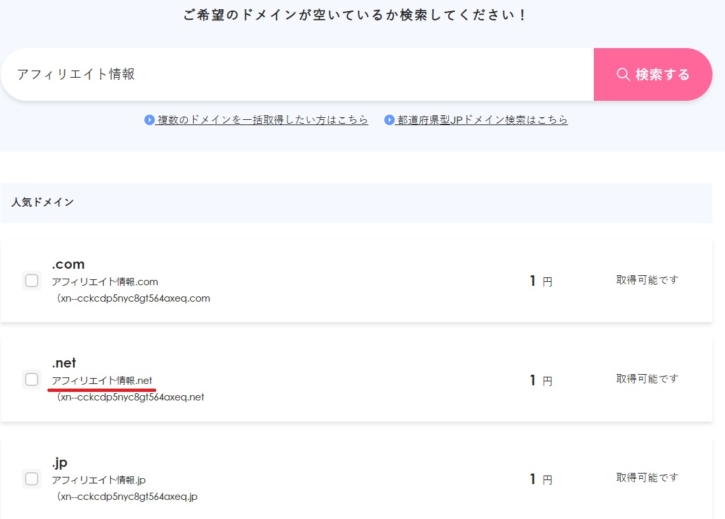Tick the .jp domain checkbox
725x519 pixels.
[x=31, y=478]
